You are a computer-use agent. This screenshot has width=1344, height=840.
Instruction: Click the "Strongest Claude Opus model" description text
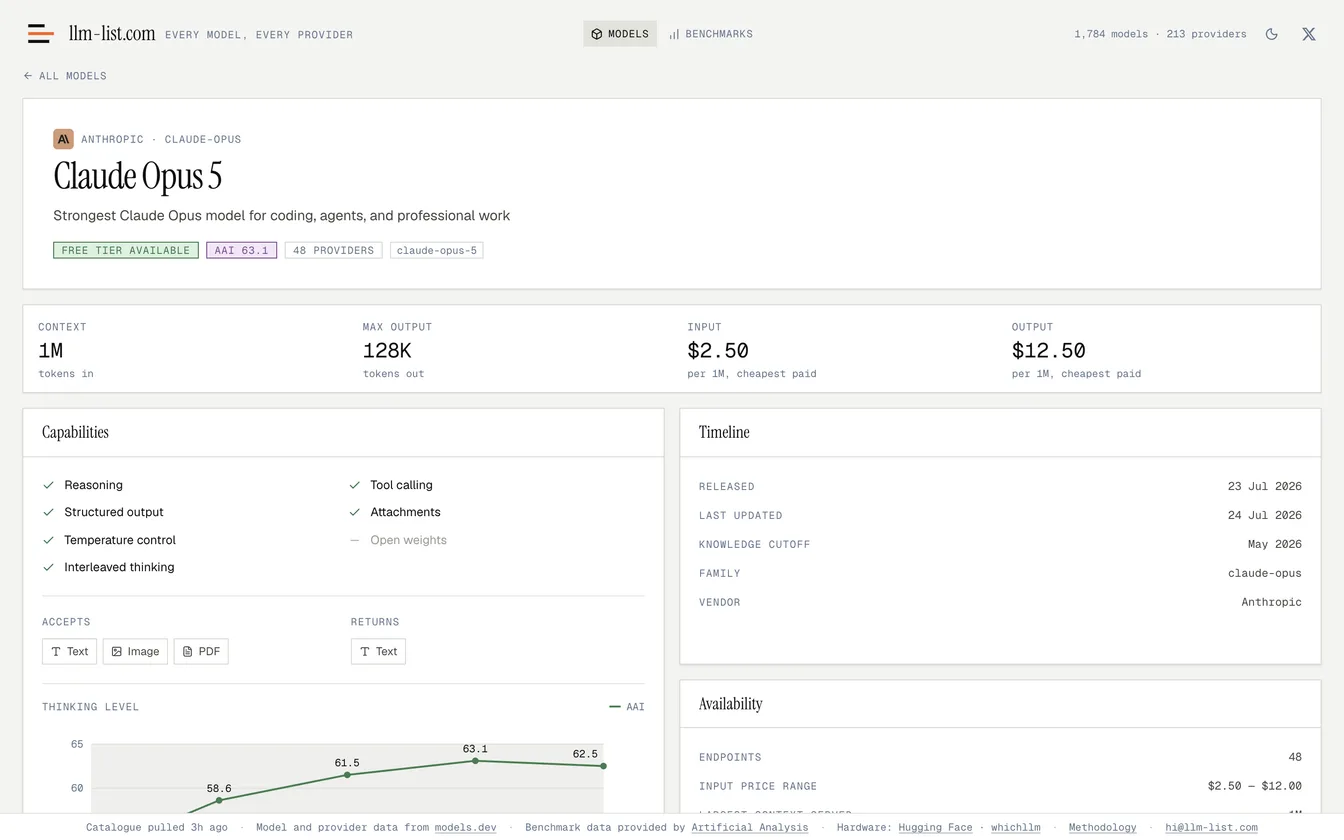click(282, 216)
